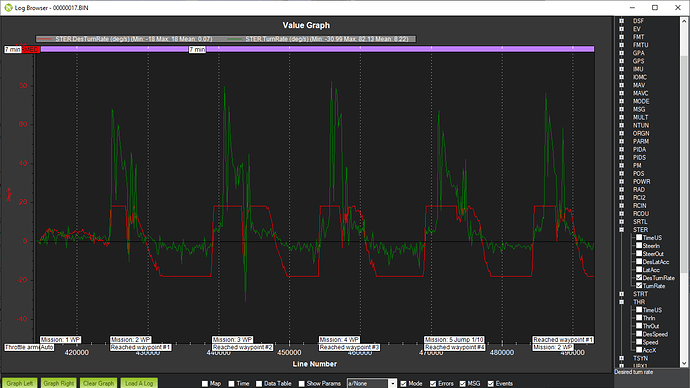
Task: Expand the FMT tree node
Action: pos(621,37)
